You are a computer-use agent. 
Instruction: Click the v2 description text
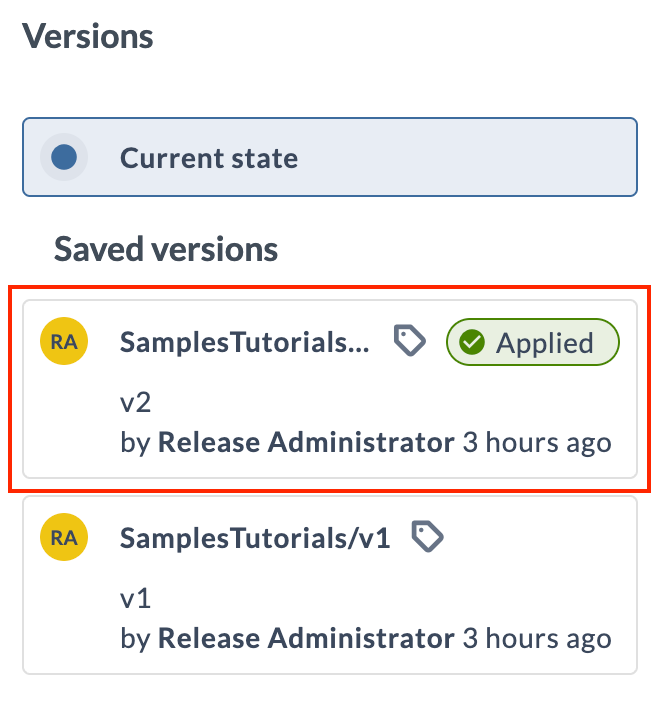pos(135,405)
